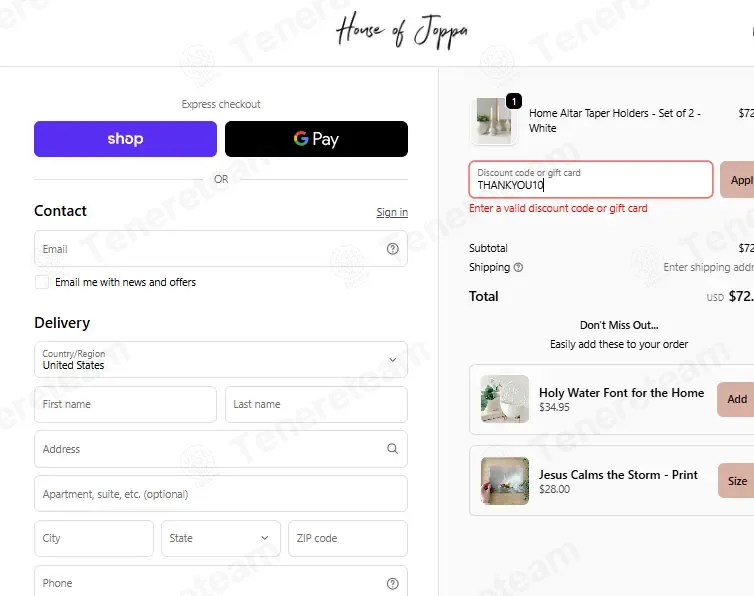The width and height of the screenshot is (754, 596).
Task: Click the 'Total' label
Action: point(484,296)
